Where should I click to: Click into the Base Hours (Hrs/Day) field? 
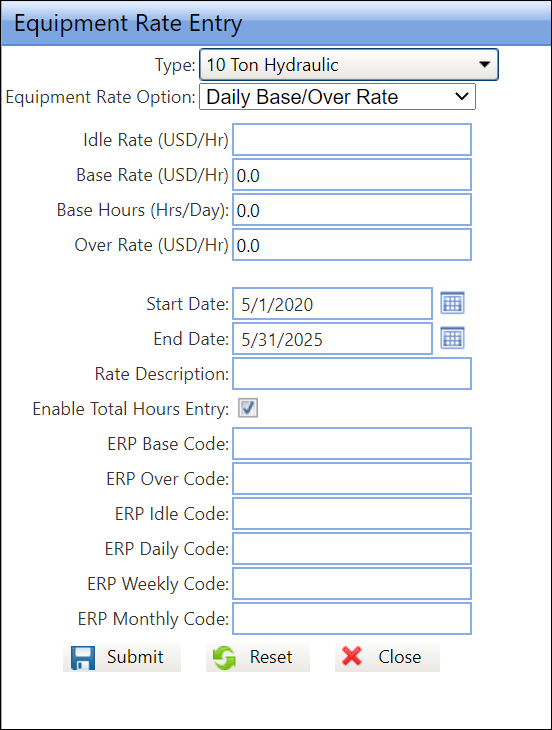(352, 210)
